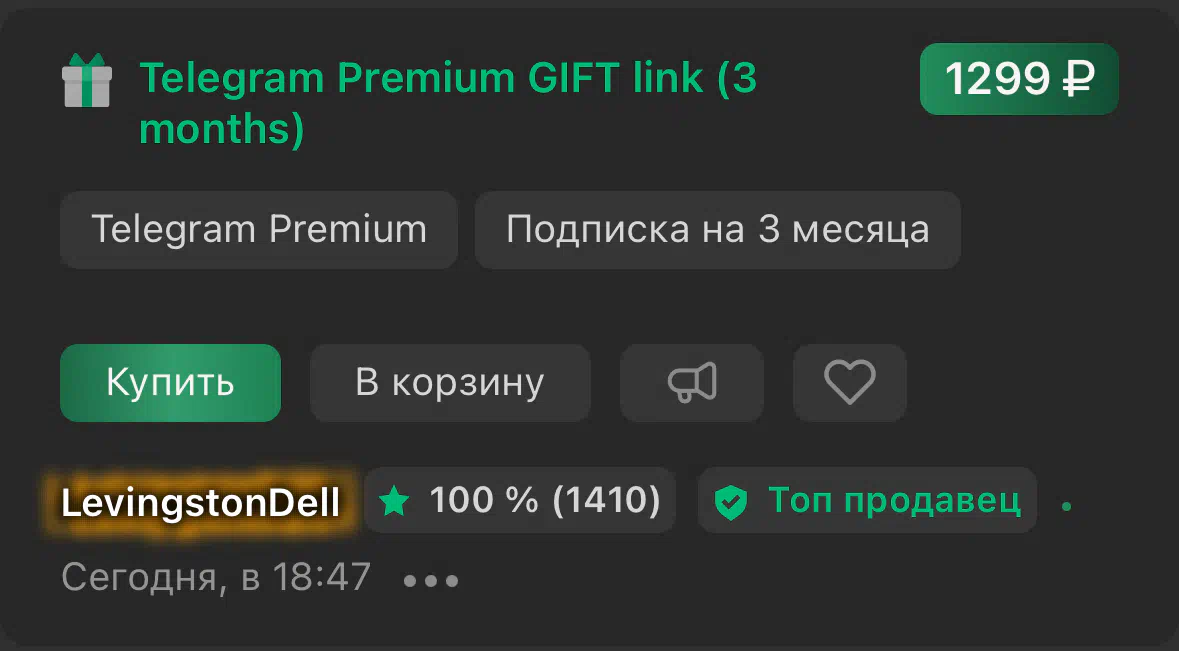Click the green star rating icon

coord(394,501)
